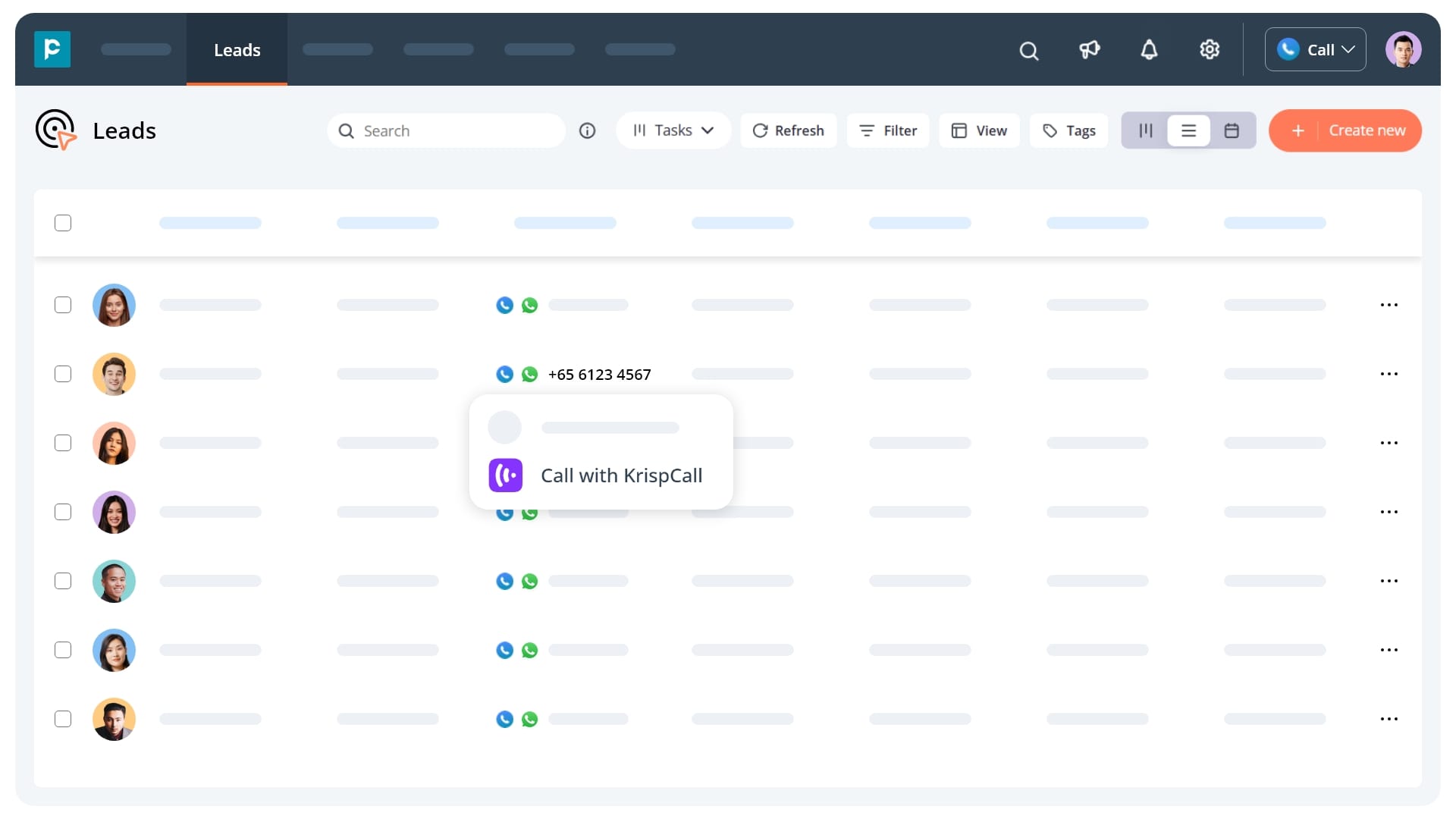Screen dimensions: 1456x819
Task: Choose Call with KrispCall in the popup
Action: pos(601,475)
